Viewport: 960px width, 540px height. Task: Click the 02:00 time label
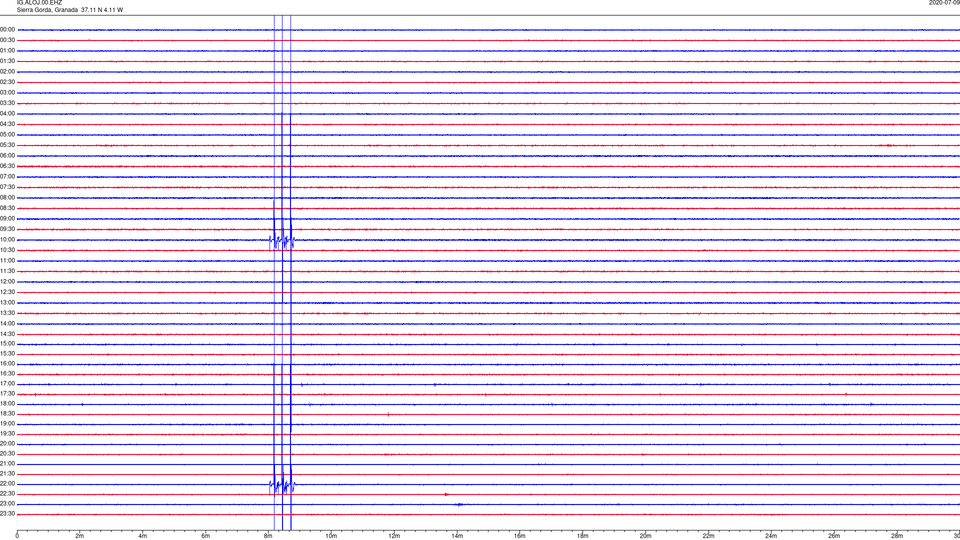tap(7, 72)
